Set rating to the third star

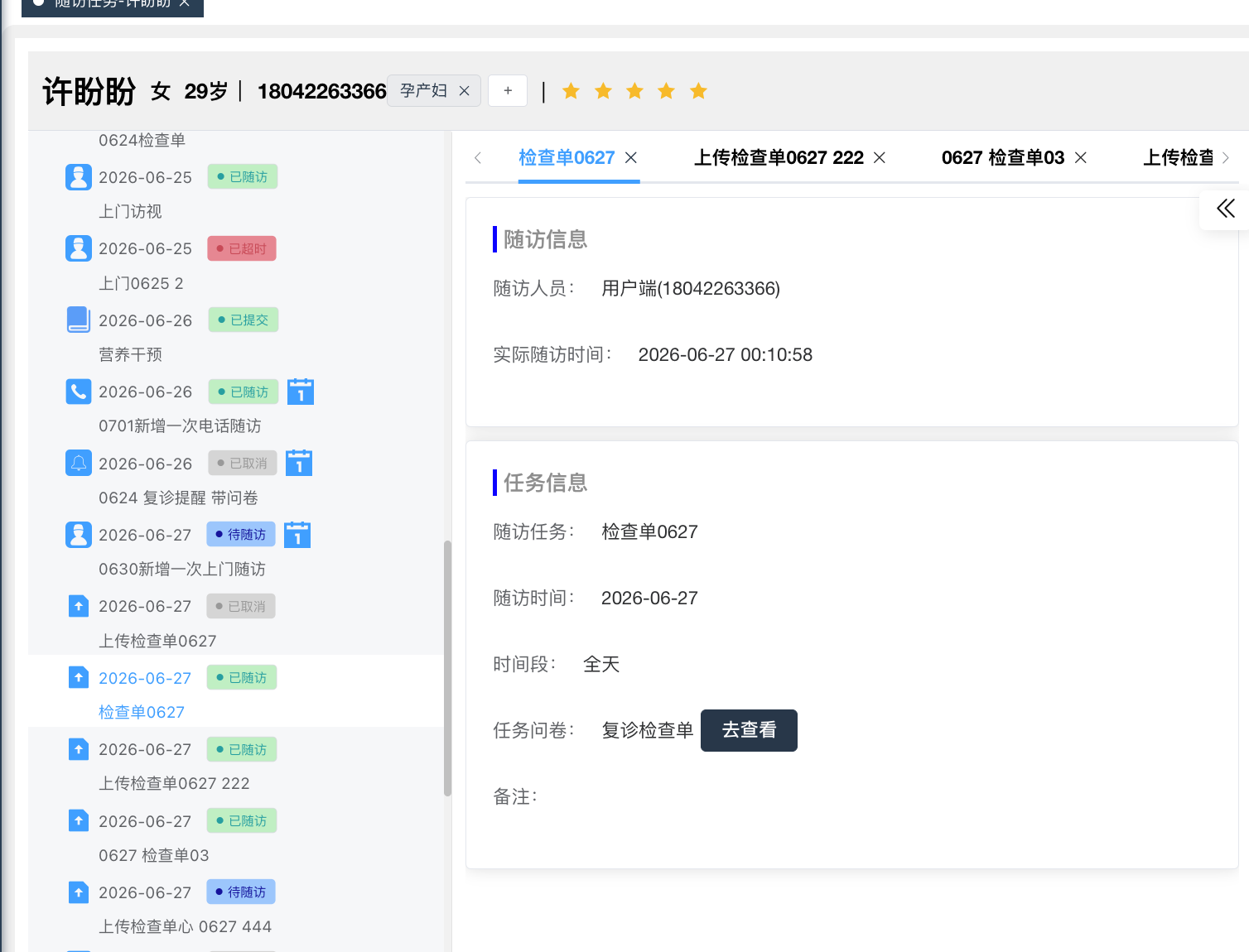tap(634, 91)
